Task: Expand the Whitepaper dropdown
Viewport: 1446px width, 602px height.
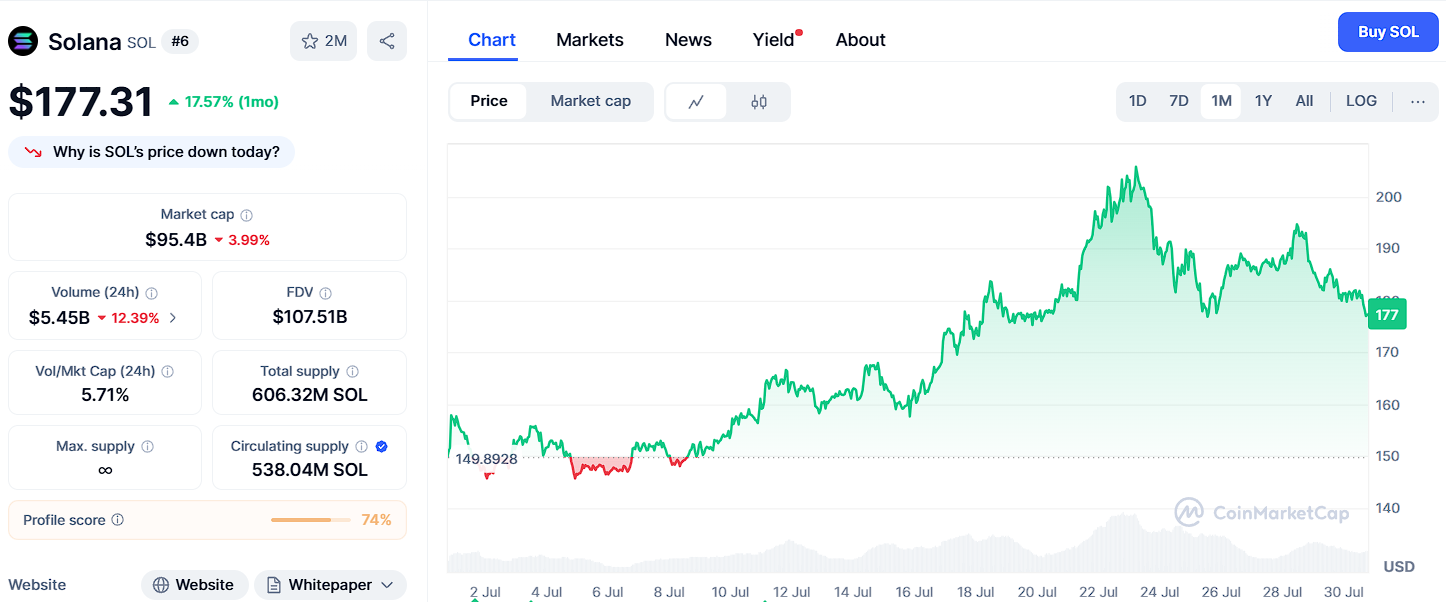Action: (x=388, y=585)
